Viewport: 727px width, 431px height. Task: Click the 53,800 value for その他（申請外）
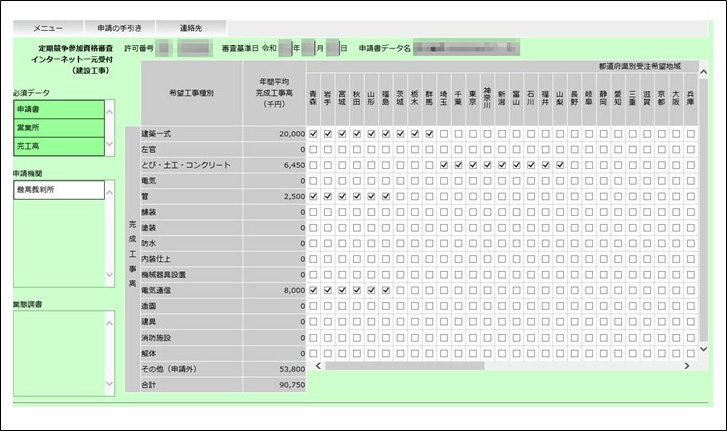point(292,369)
